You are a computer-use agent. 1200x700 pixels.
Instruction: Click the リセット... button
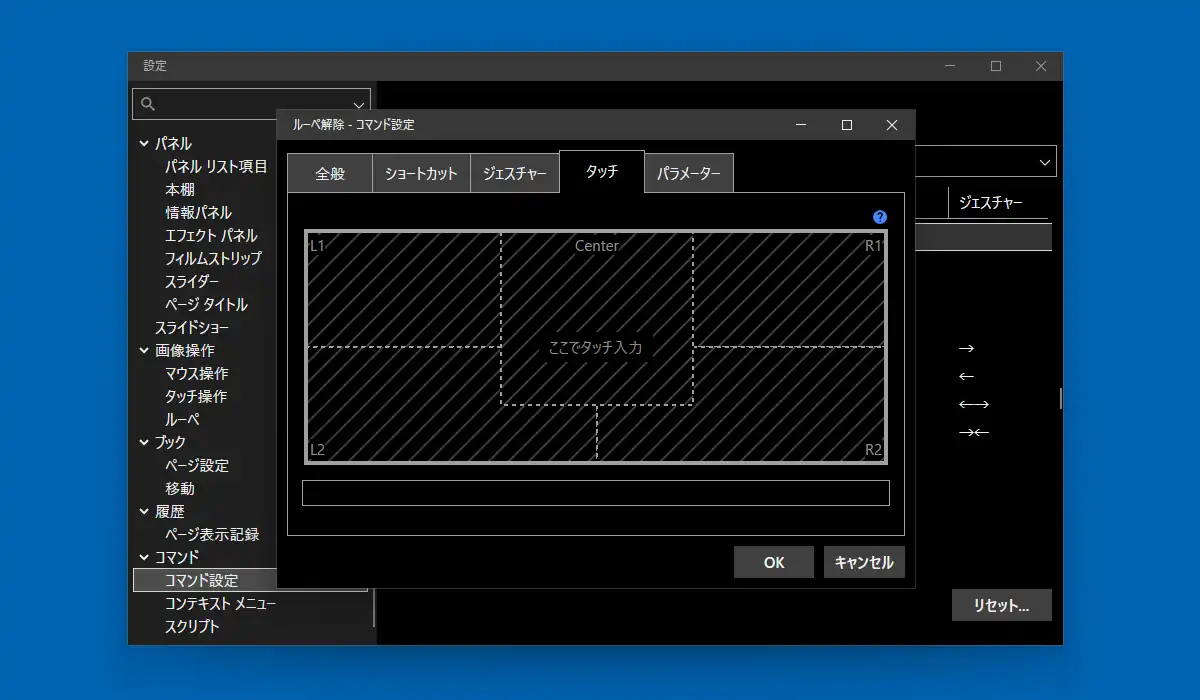click(1001, 605)
